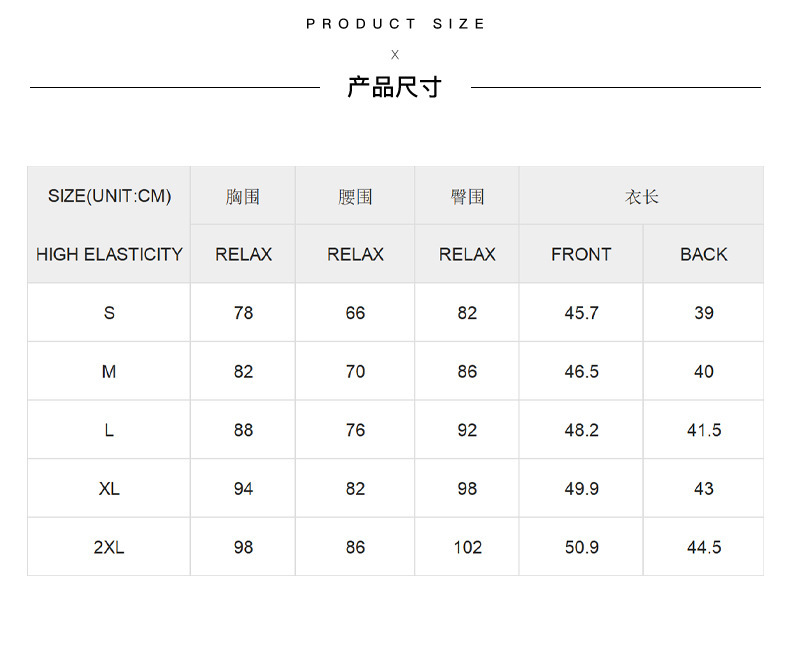Image resolution: width=790 pixels, height=666 pixels.
Task: Click the HIGH ELASTICITY label
Action: pos(109,254)
